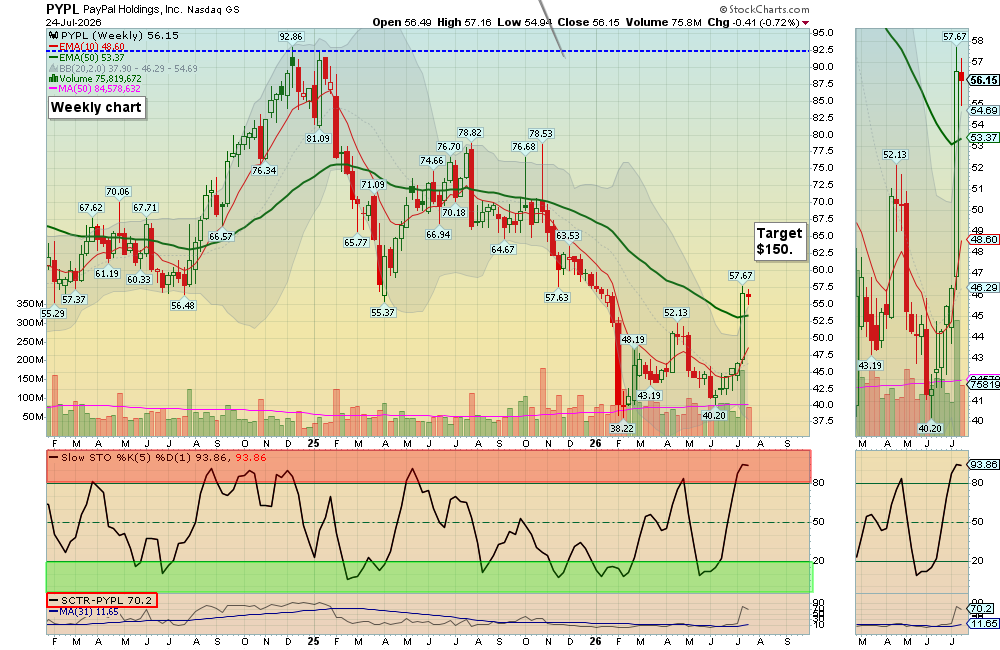Screen dimensions: 1000x650
Task: Click the 78.82 price label
Action: tap(470, 133)
